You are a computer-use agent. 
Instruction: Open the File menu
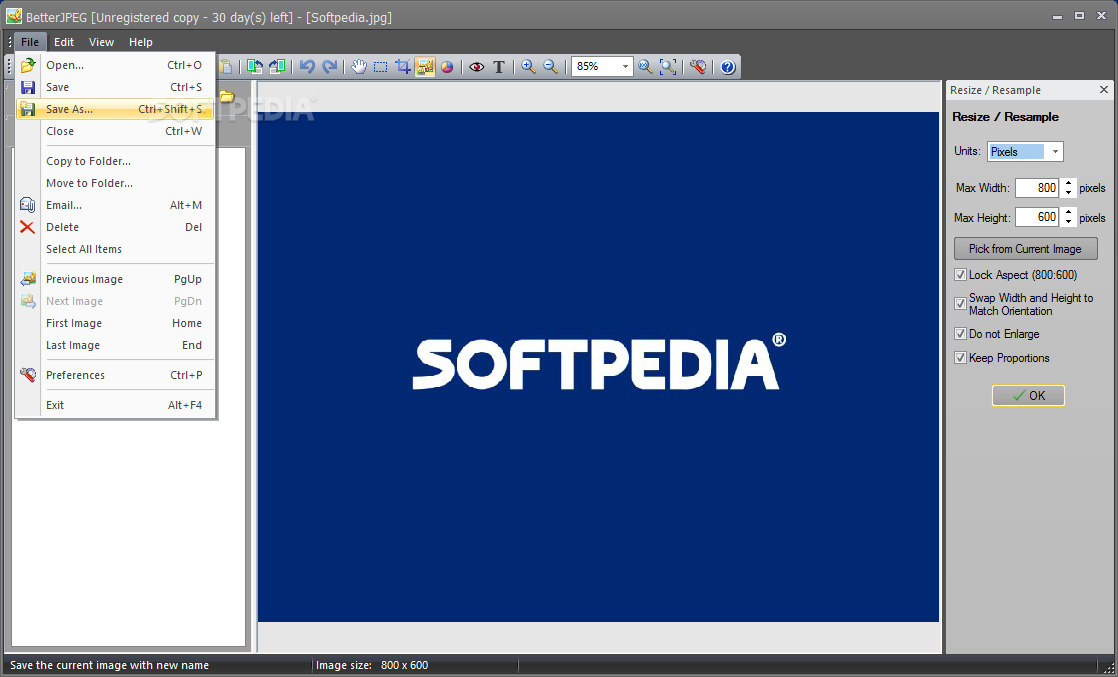pos(30,42)
